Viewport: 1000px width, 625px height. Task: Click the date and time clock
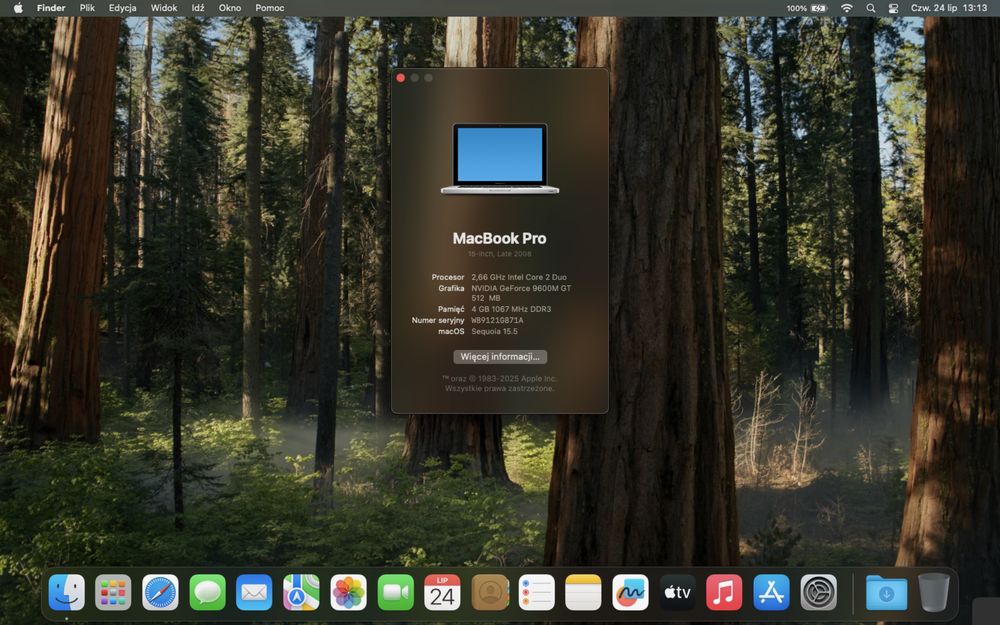click(949, 8)
